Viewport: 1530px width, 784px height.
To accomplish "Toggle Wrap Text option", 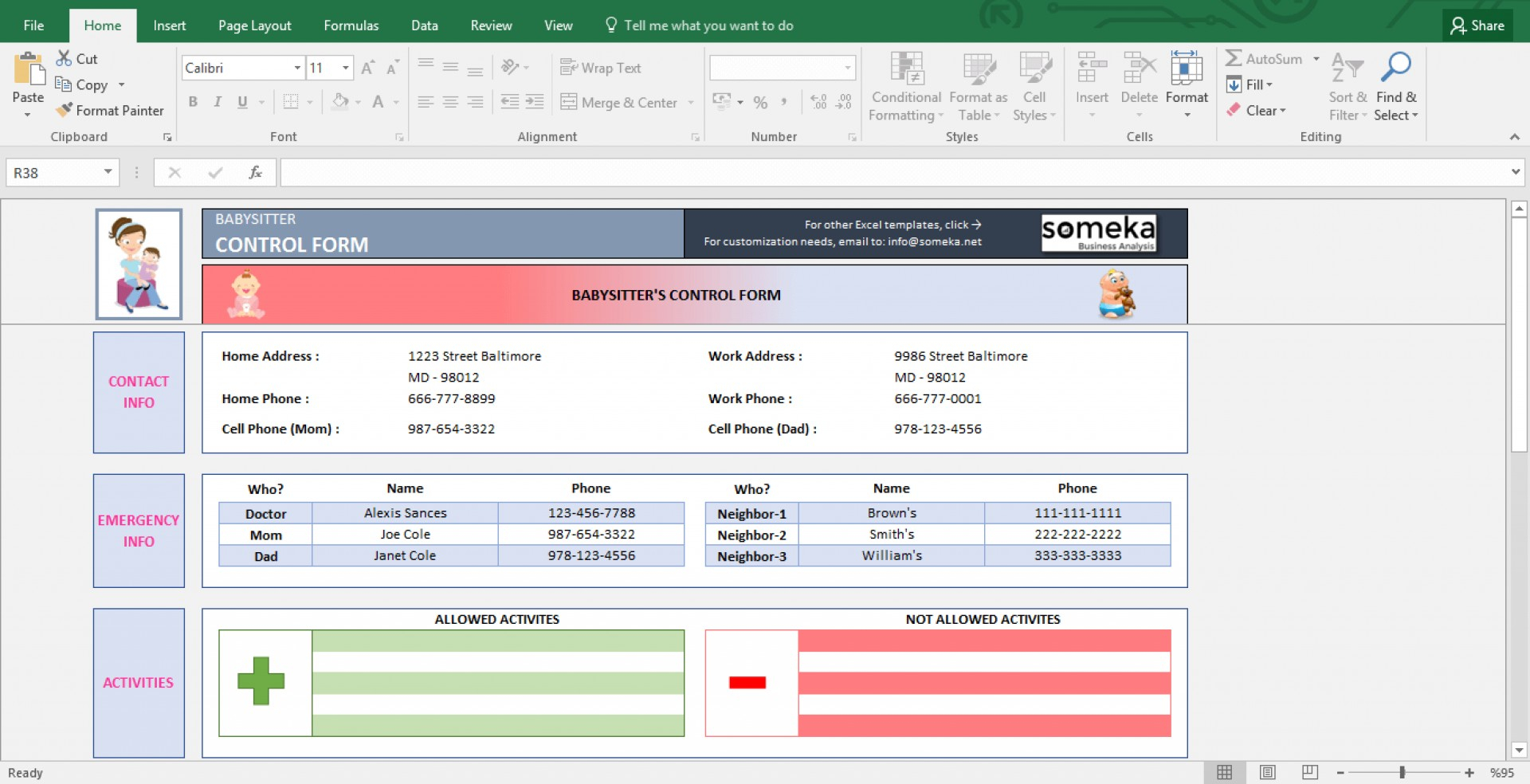I will tap(601, 68).
